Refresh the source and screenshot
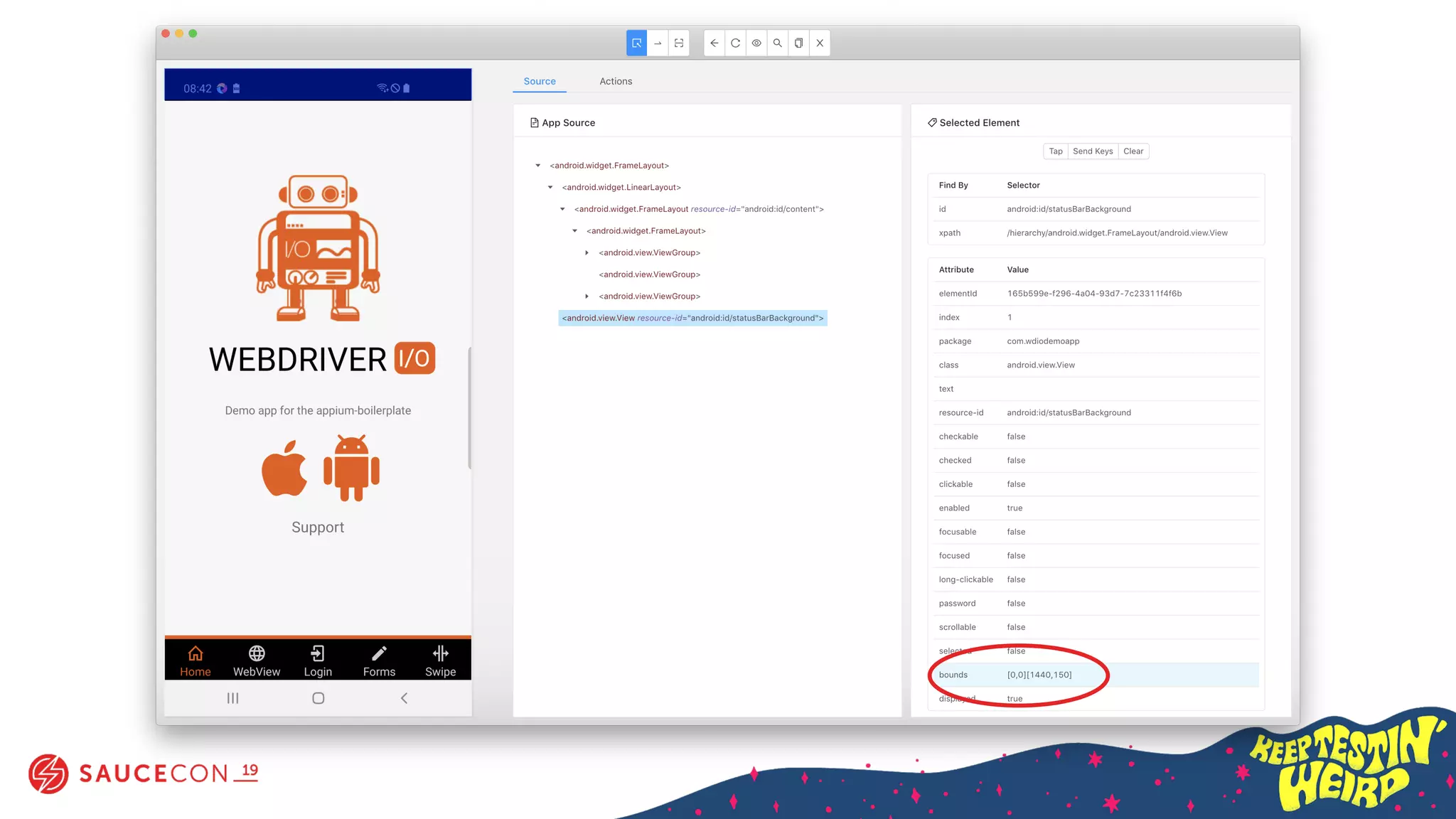 click(x=735, y=43)
